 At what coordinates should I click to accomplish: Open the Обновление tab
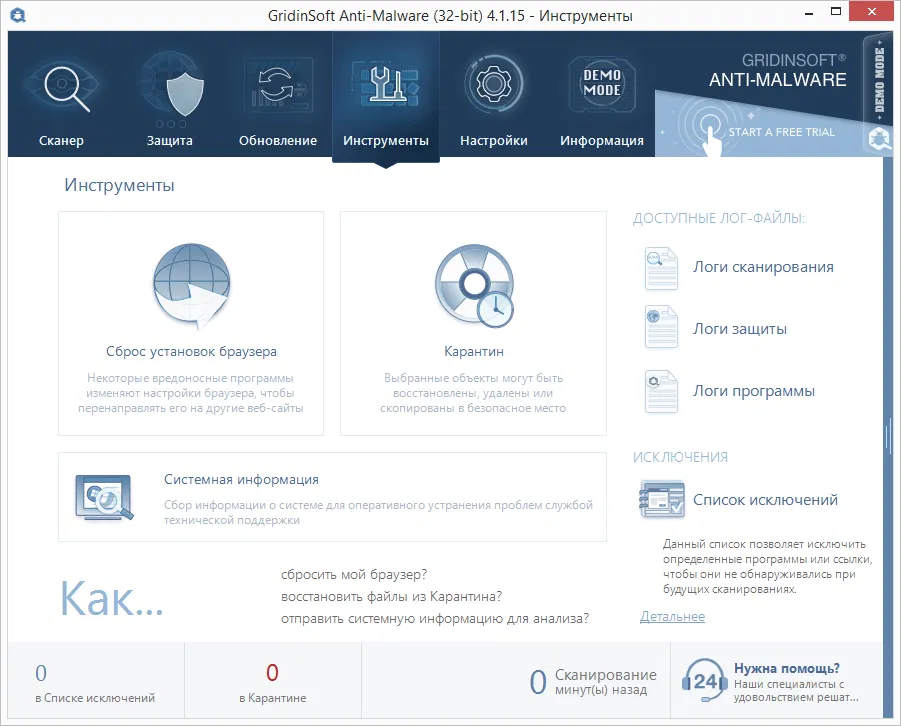click(x=278, y=141)
